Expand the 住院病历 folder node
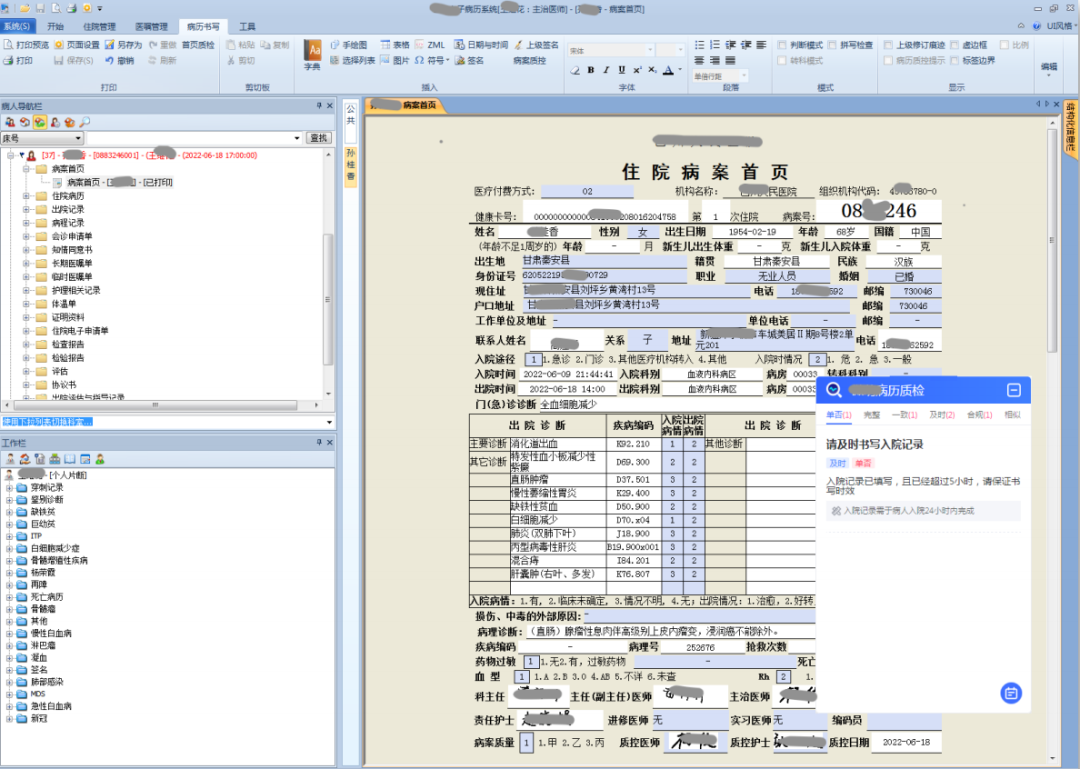This screenshot has width=1080, height=769. tap(27, 196)
